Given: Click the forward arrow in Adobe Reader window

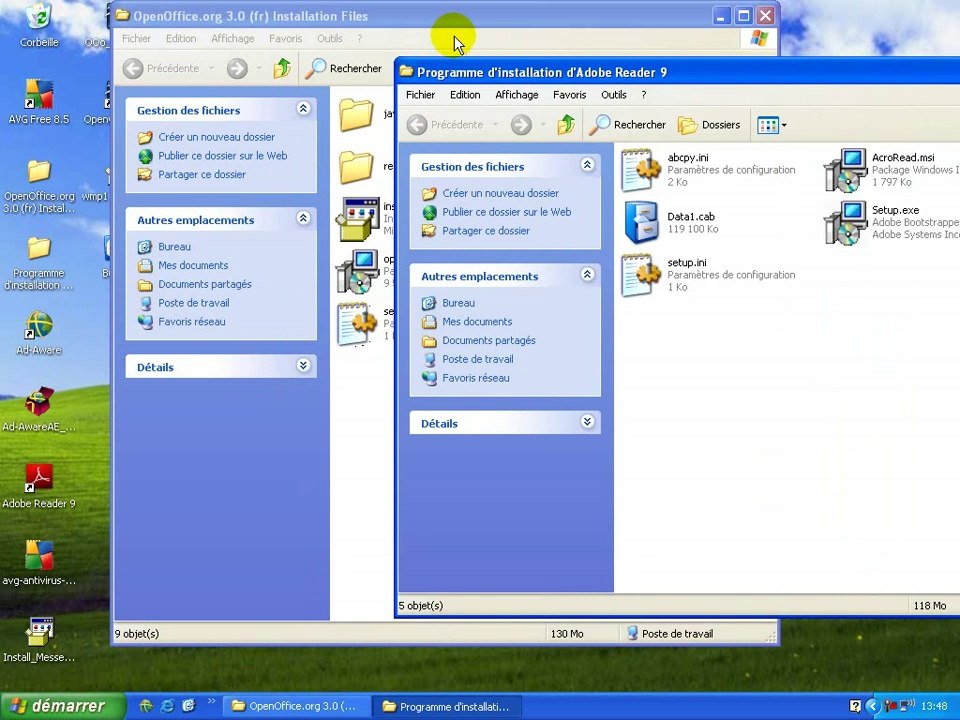Looking at the screenshot, I should [x=522, y=124].
